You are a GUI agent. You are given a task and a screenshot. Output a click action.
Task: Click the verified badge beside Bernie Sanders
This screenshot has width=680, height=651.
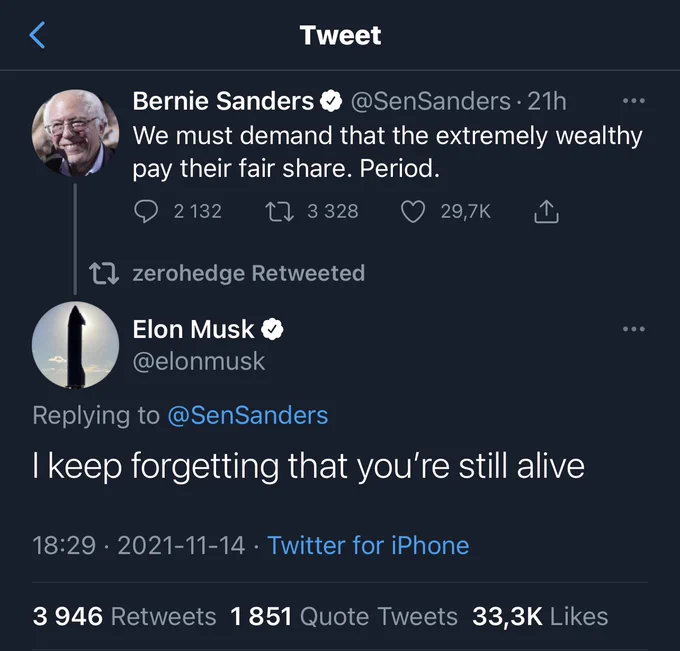point(331,101)
